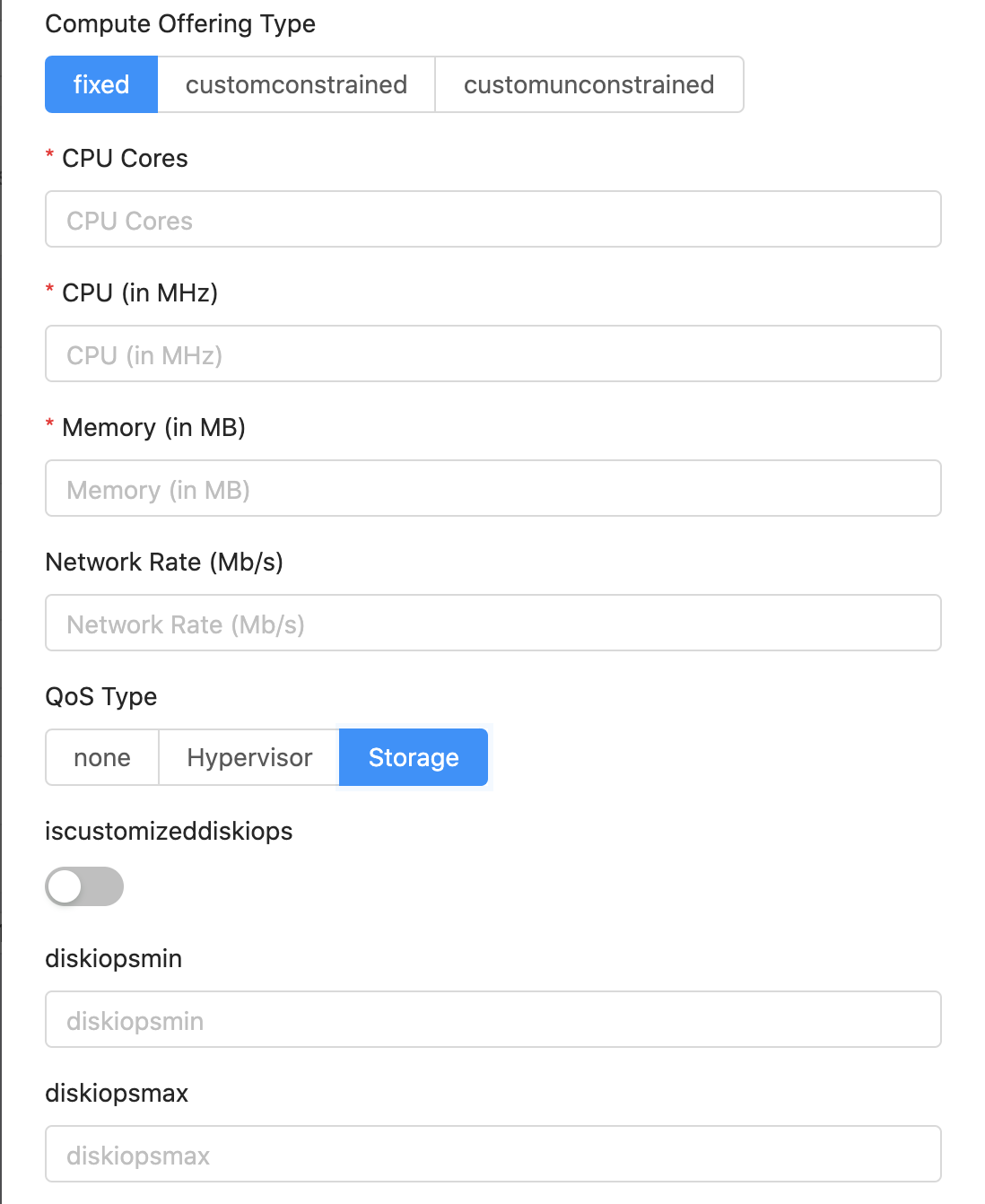The height and width of the screenshot is (1204, 985).
Task: Select the "customunconstrained" compute offering type
Action: (588, 84)
